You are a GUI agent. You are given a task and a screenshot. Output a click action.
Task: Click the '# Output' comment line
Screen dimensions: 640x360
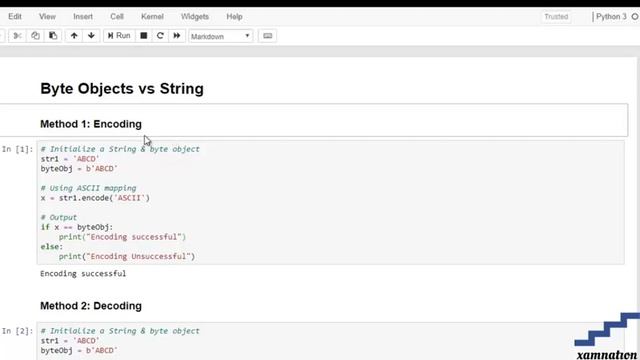click(x=59, y=218)
